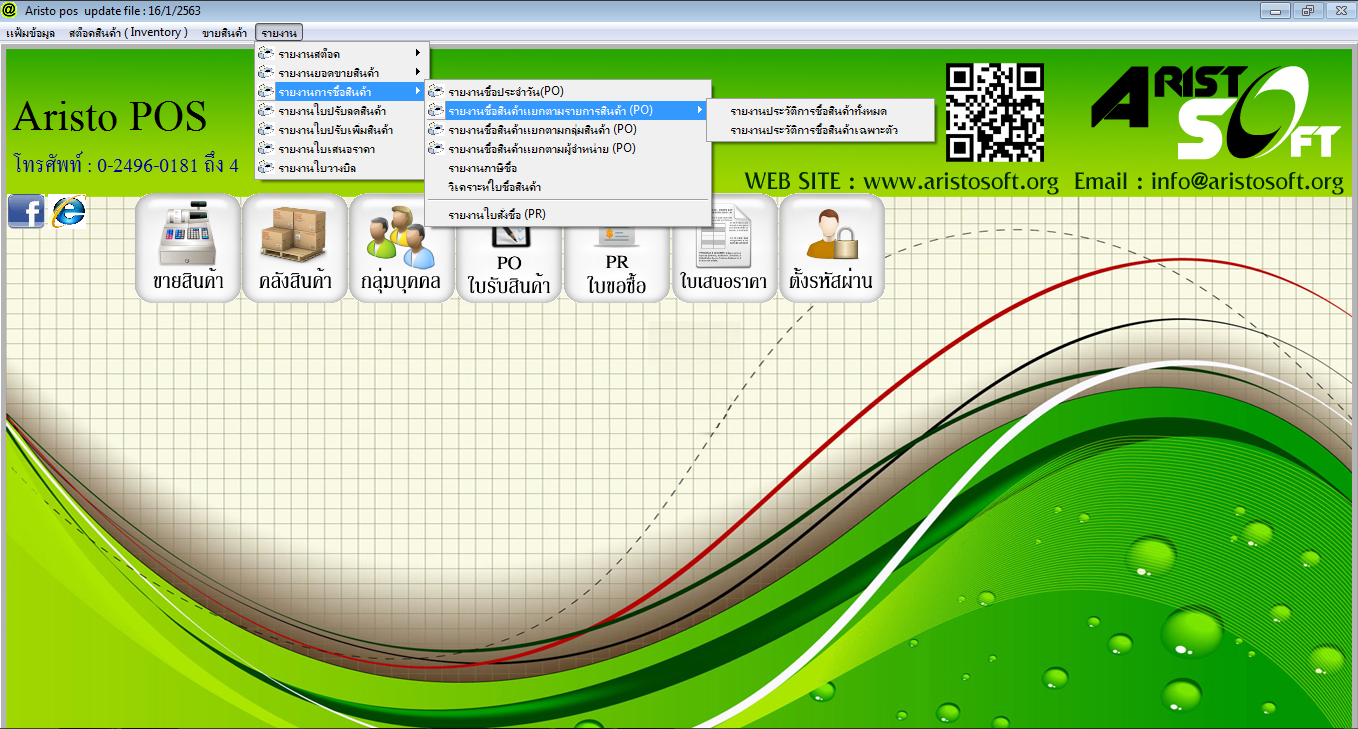
Task: Open the คลังสินค้า warehouse boxes button
Action: point(295,247)
